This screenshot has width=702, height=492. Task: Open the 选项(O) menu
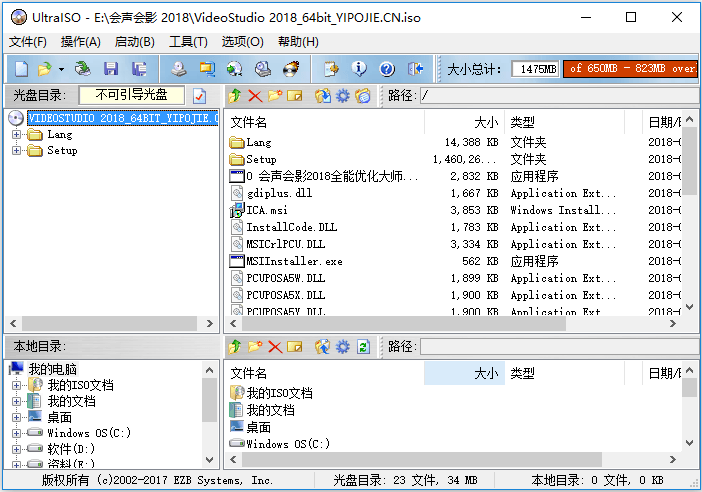(243, 42)
